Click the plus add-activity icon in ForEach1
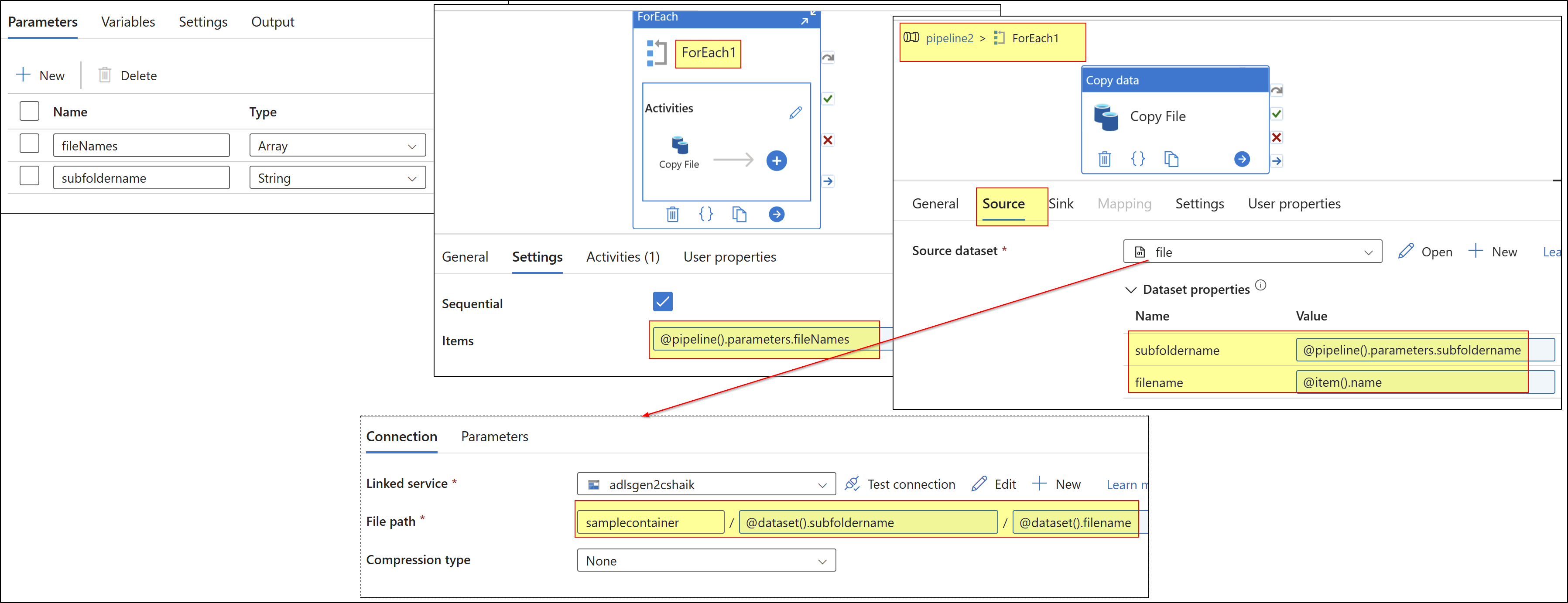 click(x=776, y=160)
